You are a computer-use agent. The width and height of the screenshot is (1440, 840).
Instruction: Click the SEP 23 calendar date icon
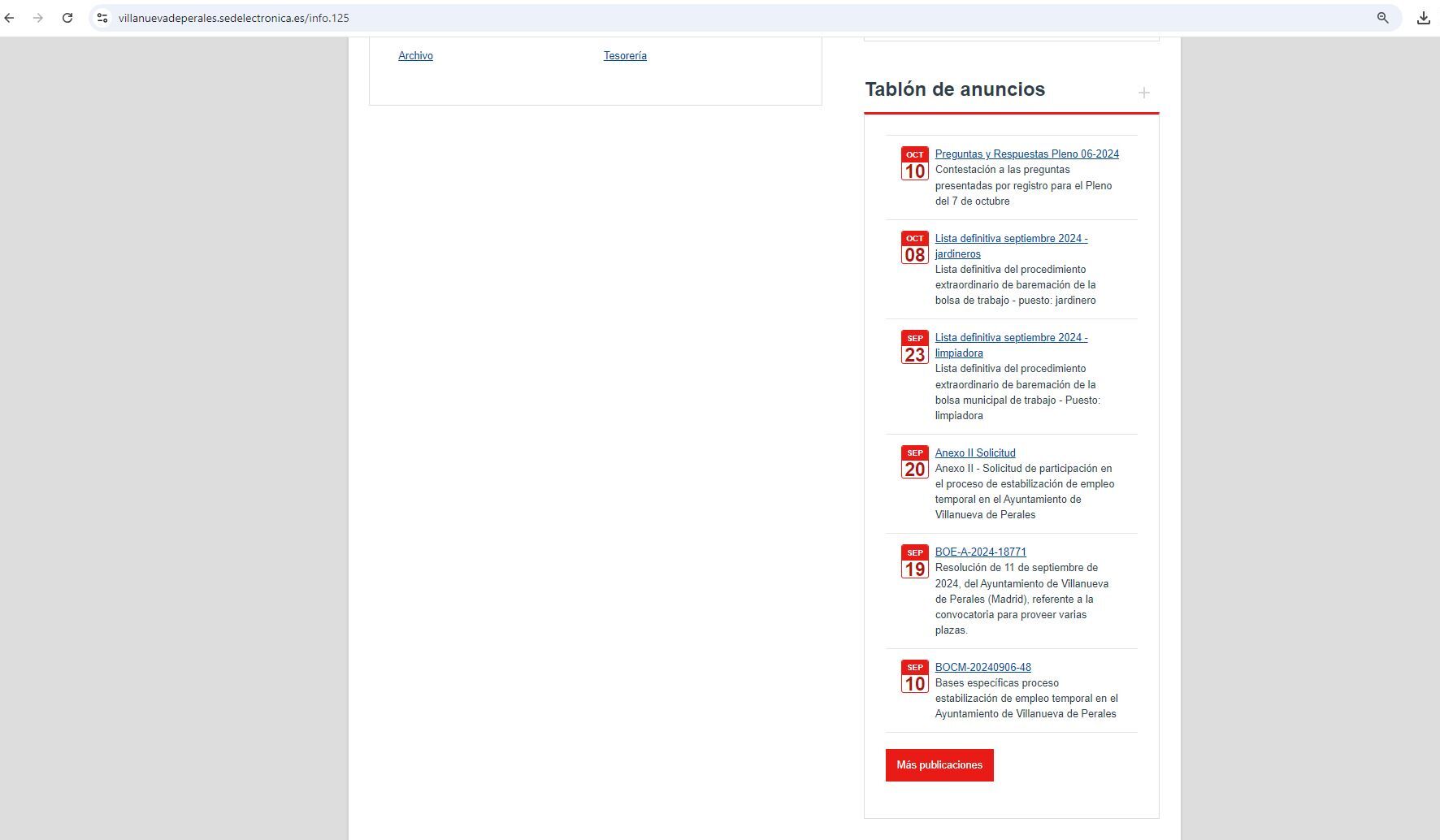[914, 348]
